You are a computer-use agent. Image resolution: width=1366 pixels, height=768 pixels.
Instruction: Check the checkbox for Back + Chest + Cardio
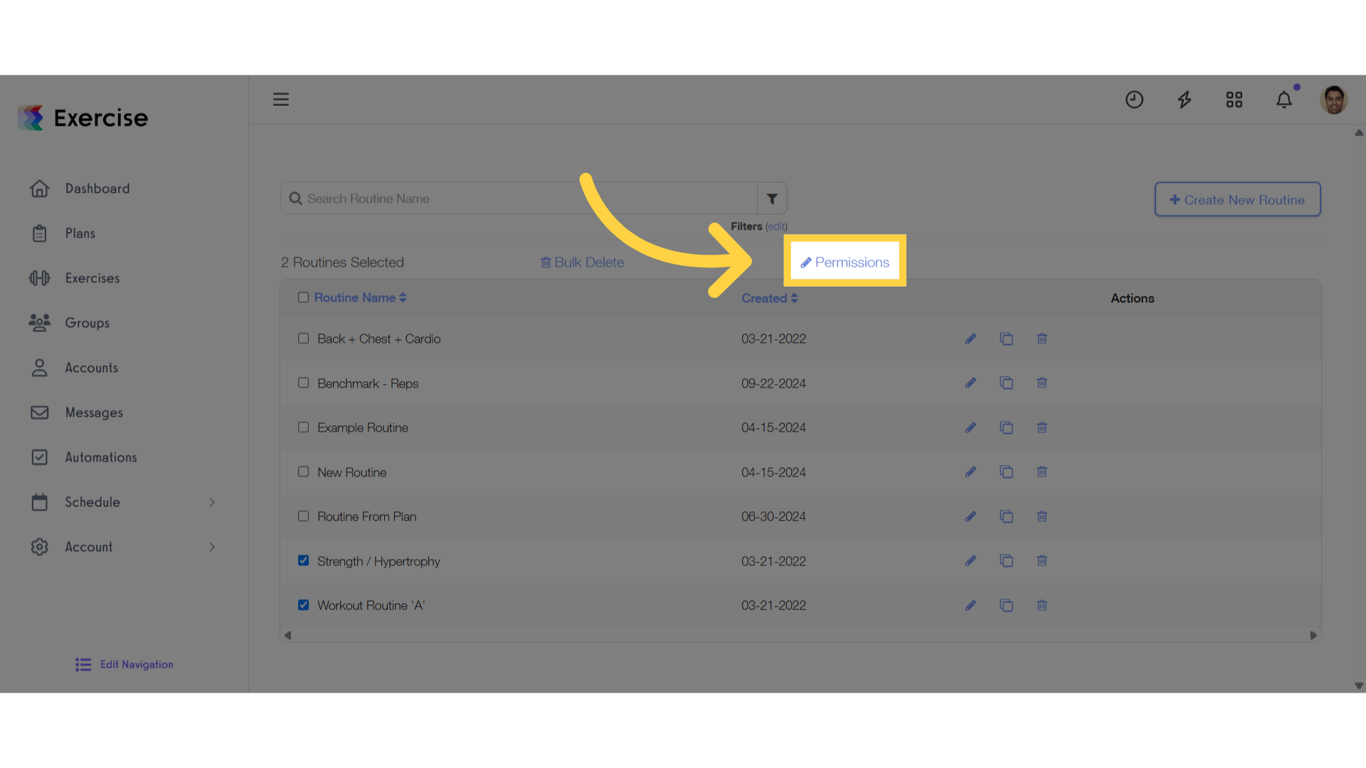(x=303, y=338)
